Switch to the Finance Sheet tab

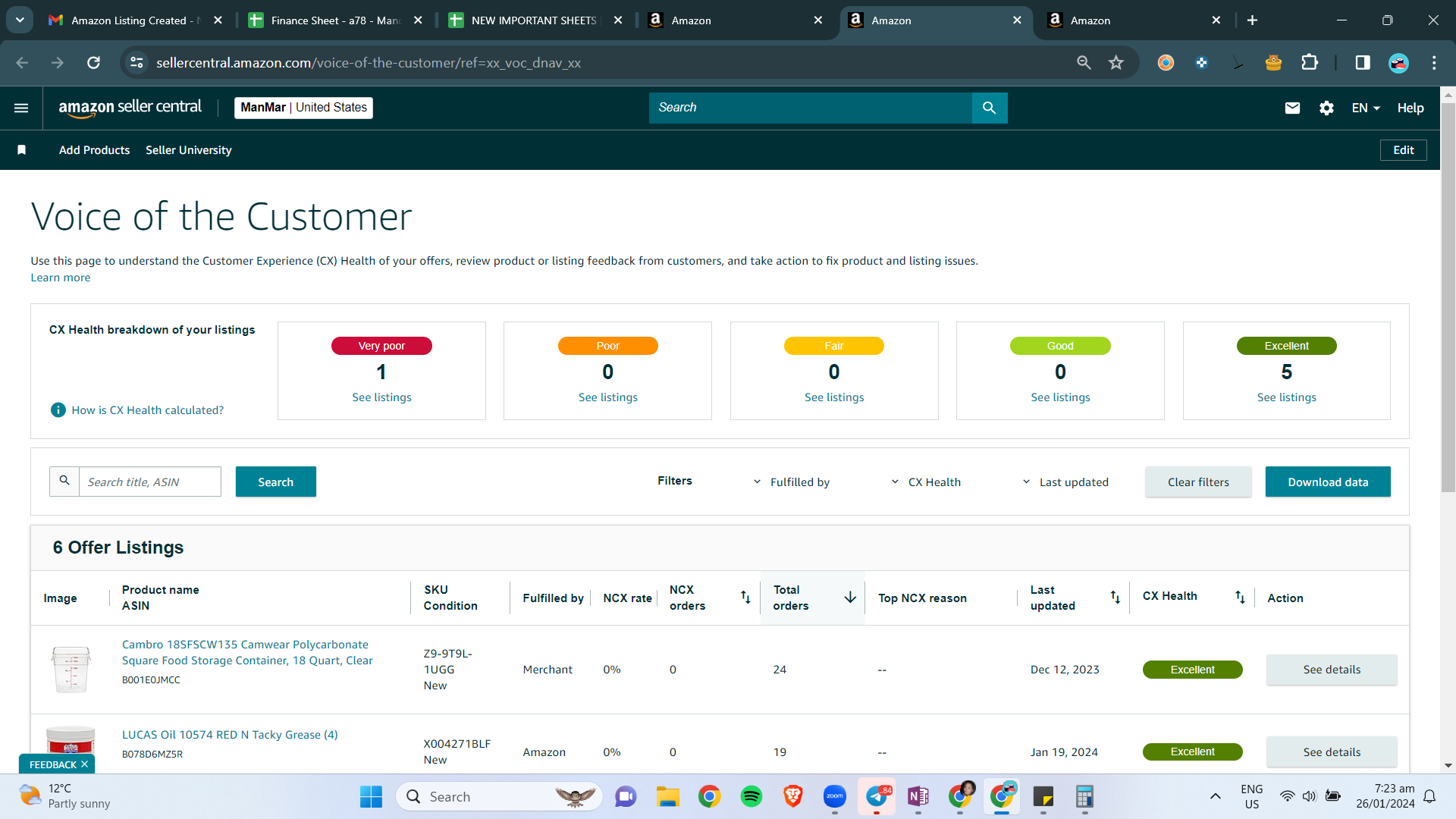pos(335,20)
